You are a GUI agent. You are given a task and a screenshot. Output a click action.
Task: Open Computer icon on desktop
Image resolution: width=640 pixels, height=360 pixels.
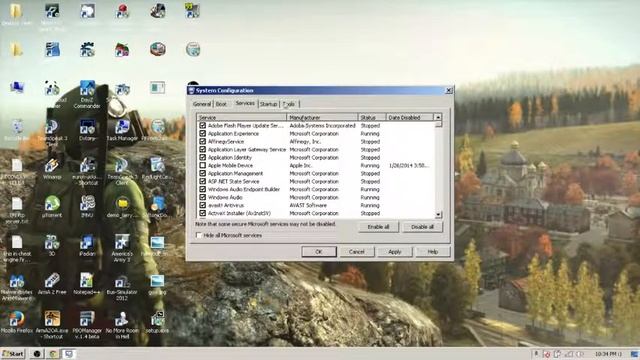[x=17, y=87]
